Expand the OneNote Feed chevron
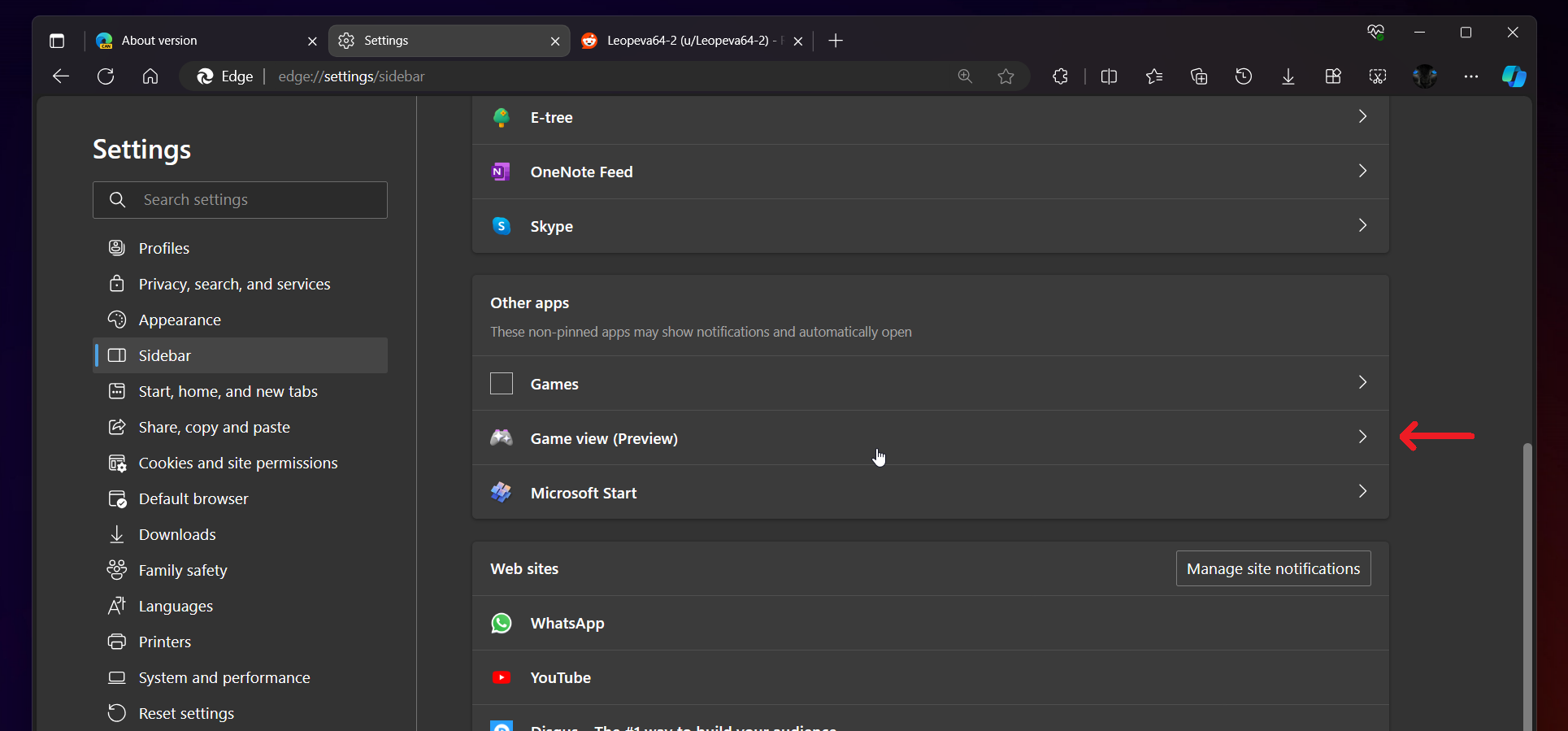Screen dimensions: 1568x731 point(1362,171)
